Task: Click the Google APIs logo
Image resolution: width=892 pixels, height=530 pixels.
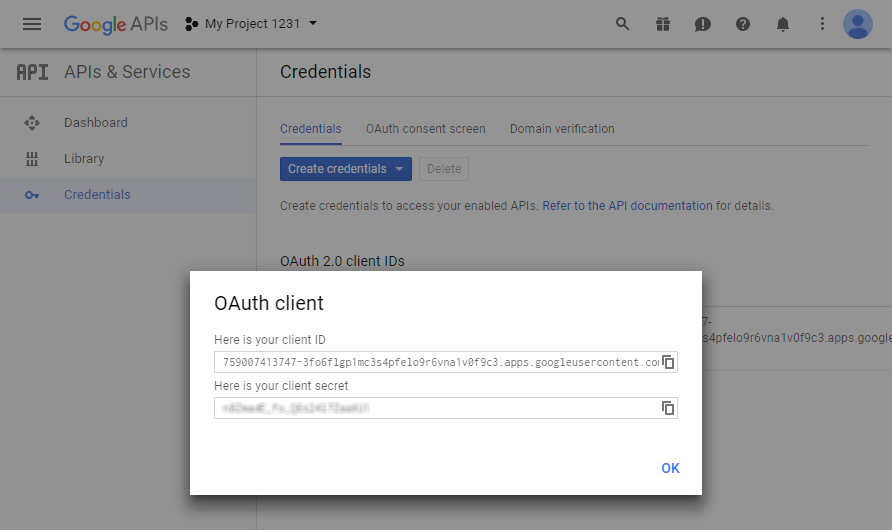Action: tap(115, 24)
